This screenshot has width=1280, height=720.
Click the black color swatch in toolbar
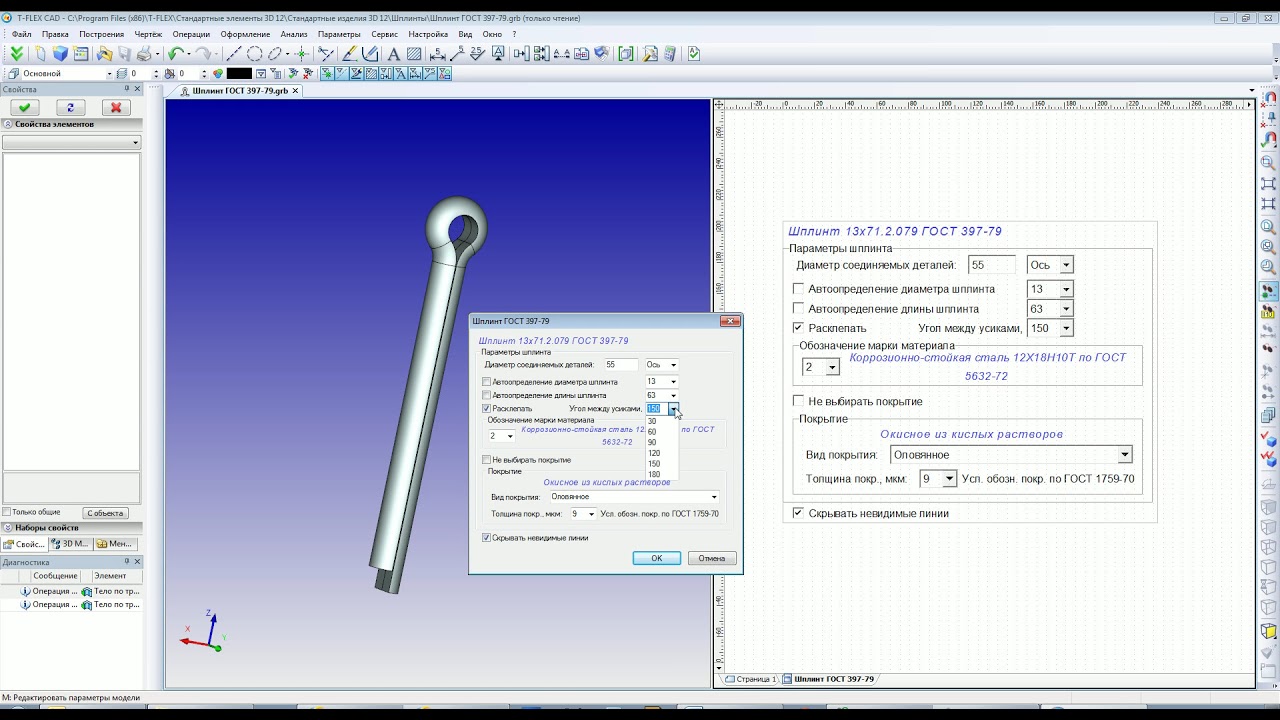(239, 73)
